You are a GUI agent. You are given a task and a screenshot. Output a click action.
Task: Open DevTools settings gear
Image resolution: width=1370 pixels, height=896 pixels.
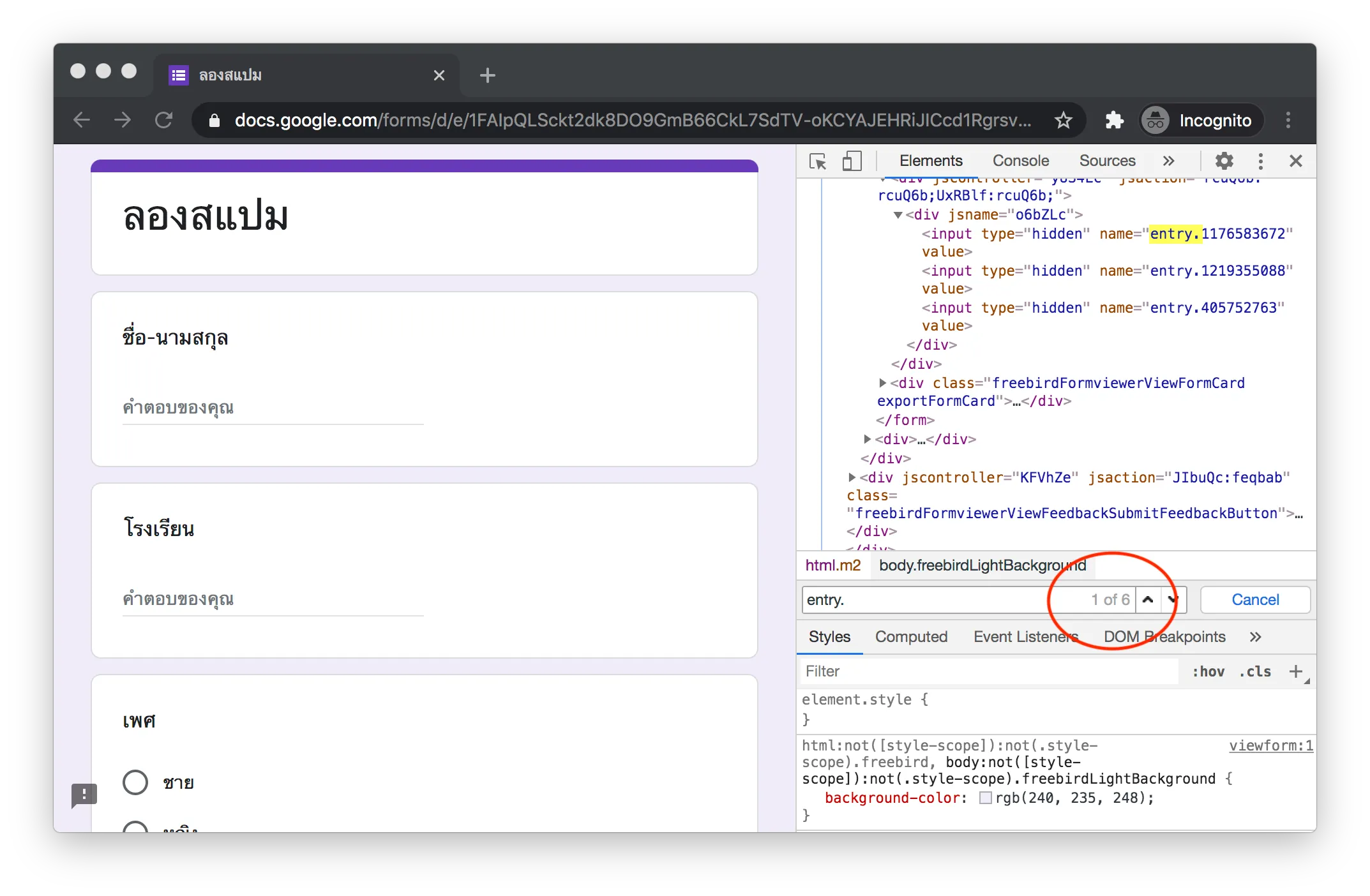tap(1224, 161)
